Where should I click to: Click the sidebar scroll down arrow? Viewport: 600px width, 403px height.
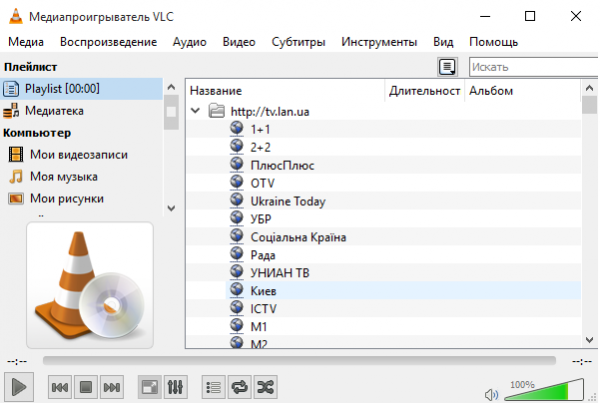pyautogui.click(x=171, y=208)
